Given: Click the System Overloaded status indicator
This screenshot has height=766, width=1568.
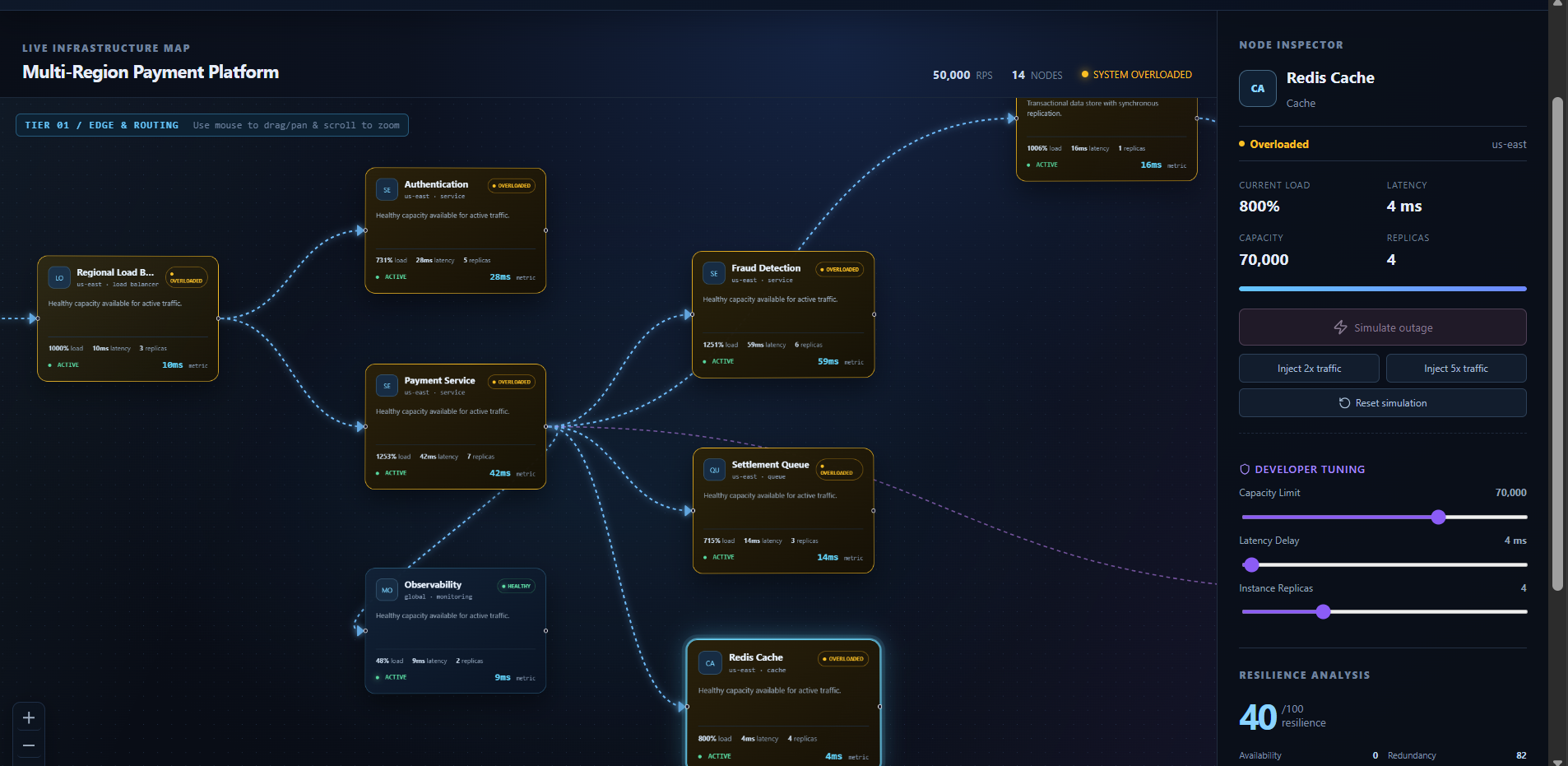Looking at the screenshot, I should click(x=1137, y=75).
